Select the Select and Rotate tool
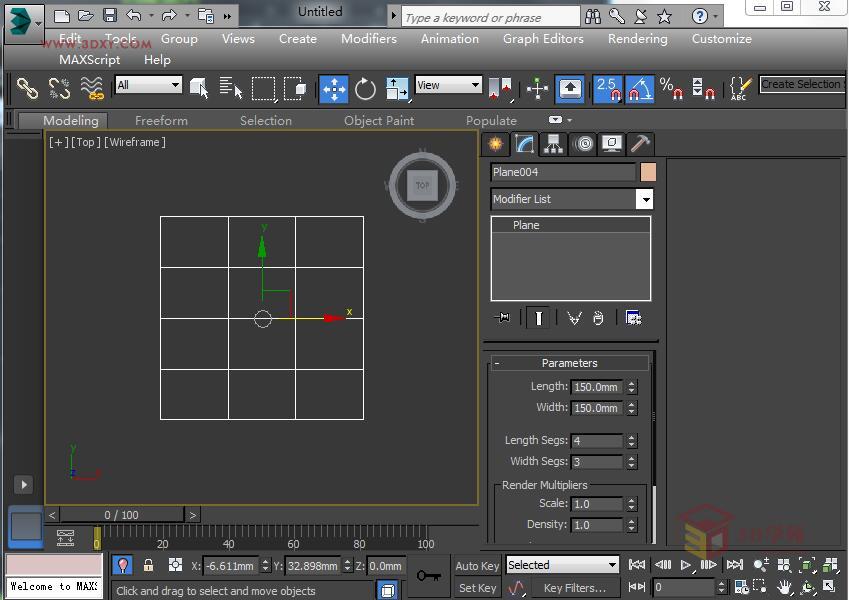Screen dimensions: 849x600 [x=365, y=89]
